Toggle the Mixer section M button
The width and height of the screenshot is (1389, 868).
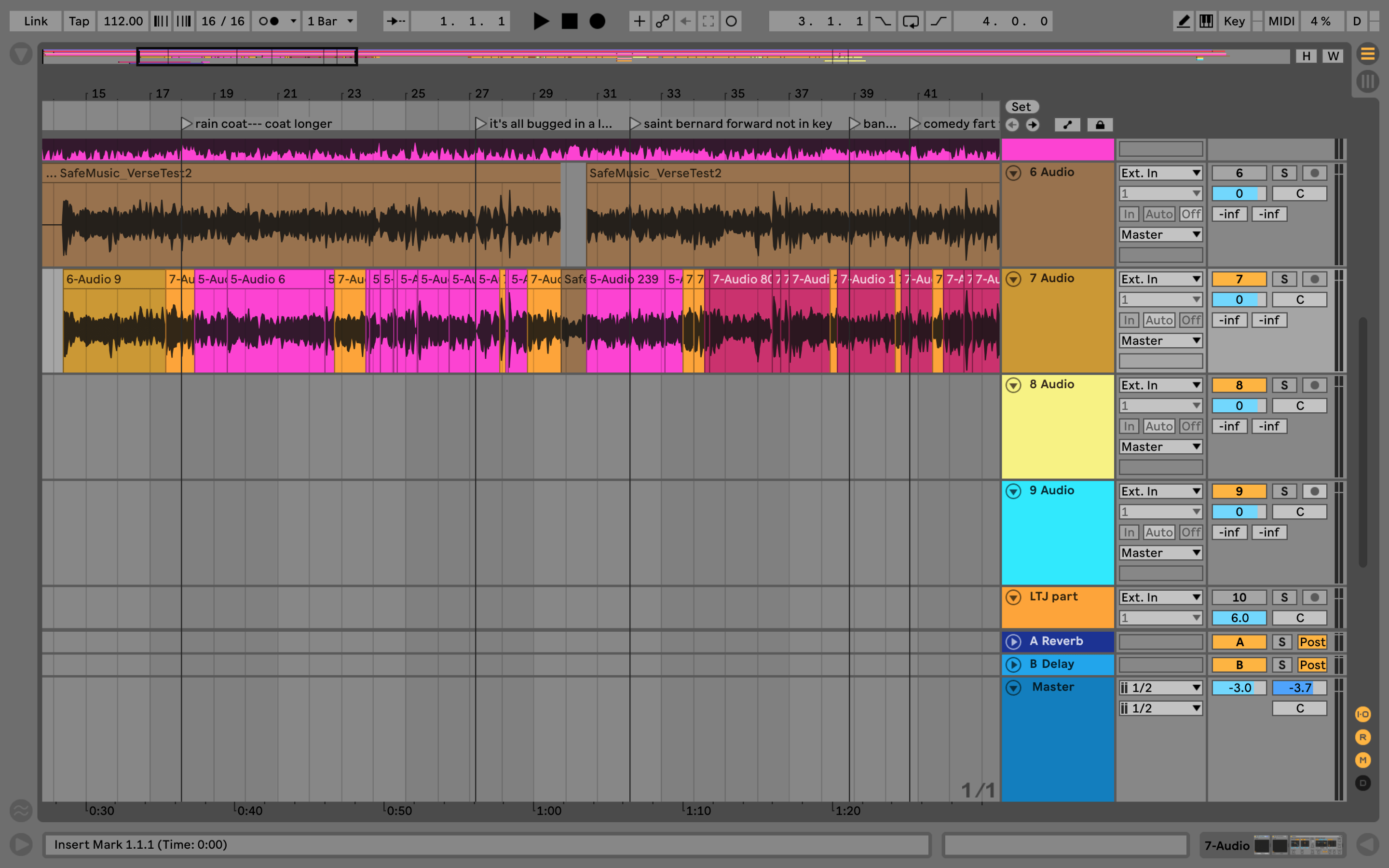pyautogui.click(x=1362, y=760)
